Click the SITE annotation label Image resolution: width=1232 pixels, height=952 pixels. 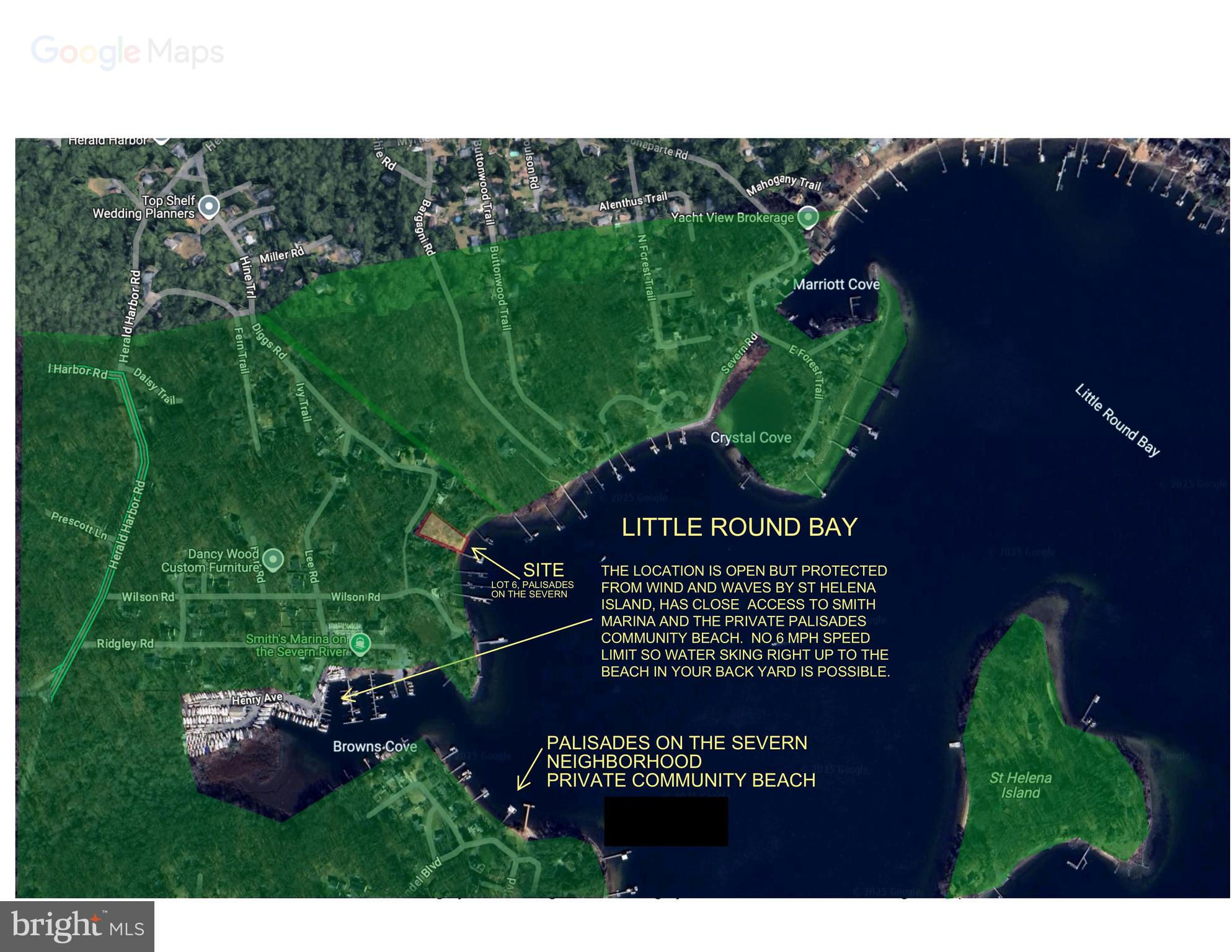pyautogui.click(x=543, y=570)
